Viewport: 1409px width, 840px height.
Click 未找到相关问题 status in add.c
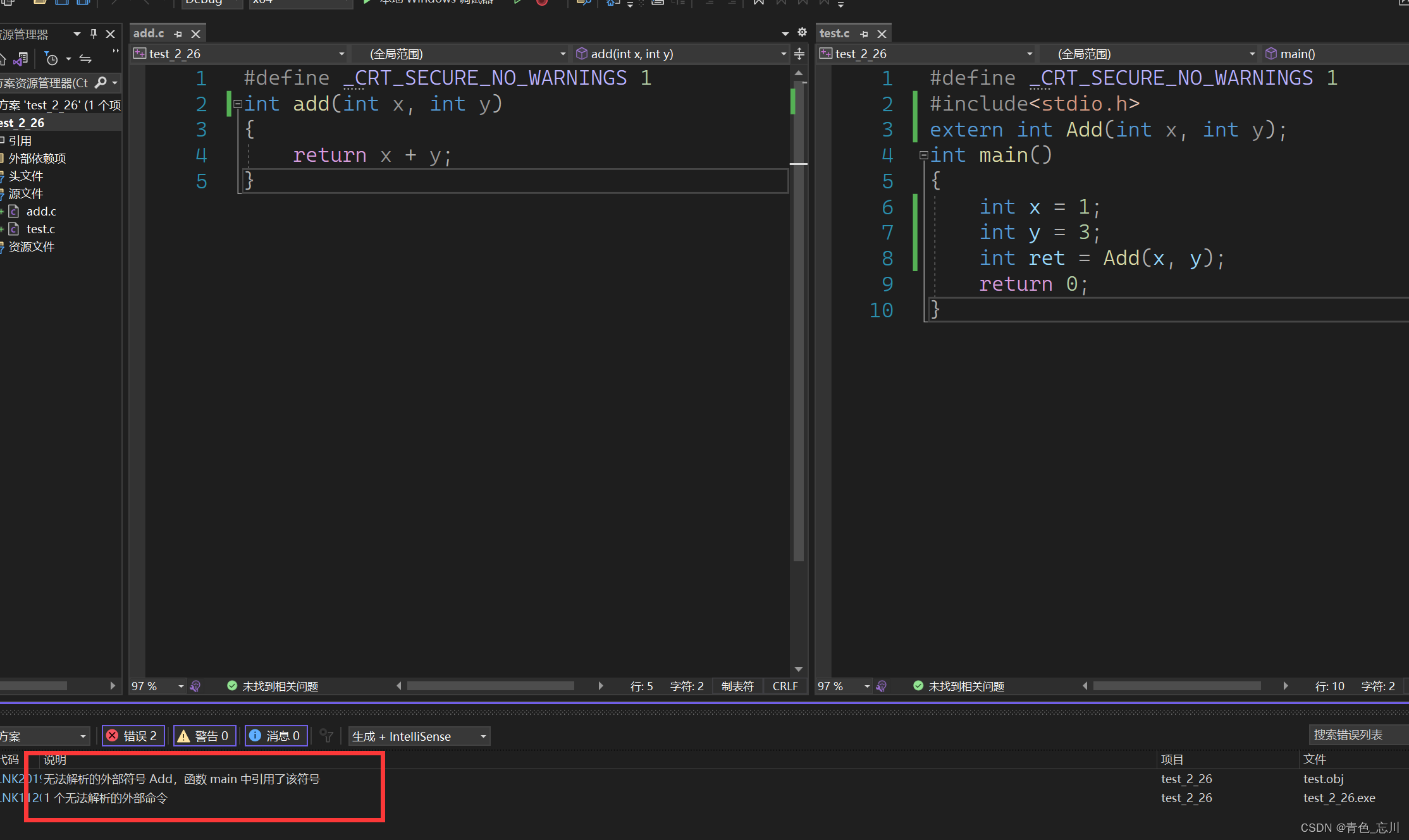pos(273,686)
